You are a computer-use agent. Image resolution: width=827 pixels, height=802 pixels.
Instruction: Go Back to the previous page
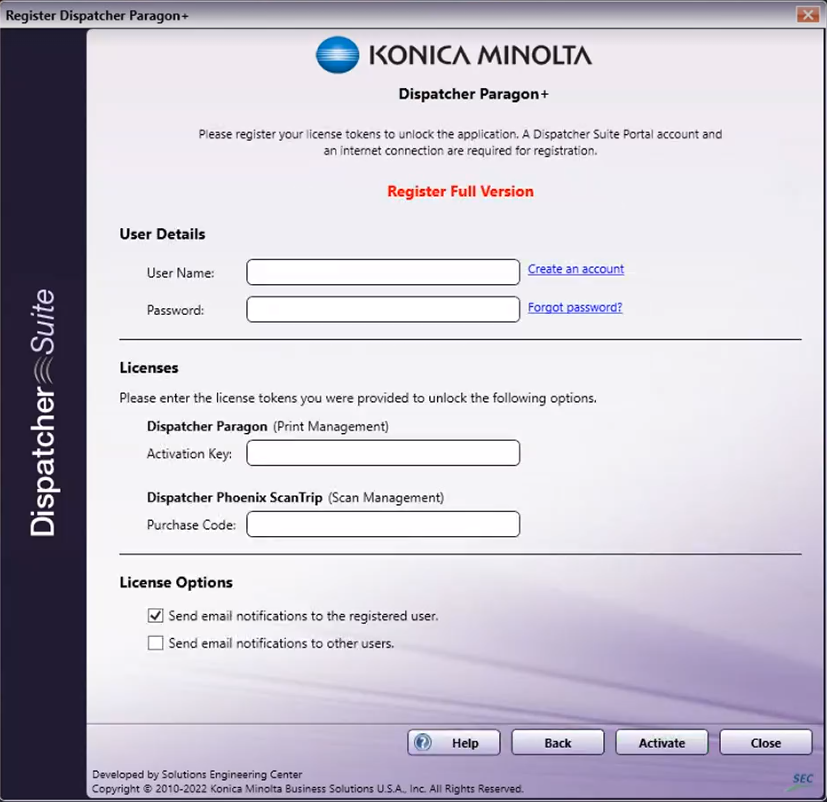[x=557, y=742]
